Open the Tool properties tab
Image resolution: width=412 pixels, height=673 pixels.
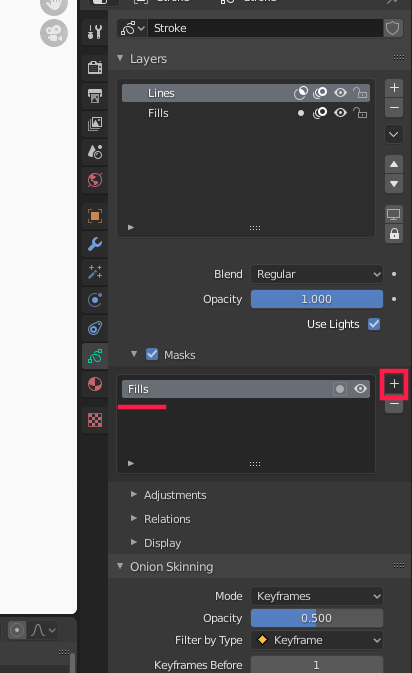click(x=95, y=32)
